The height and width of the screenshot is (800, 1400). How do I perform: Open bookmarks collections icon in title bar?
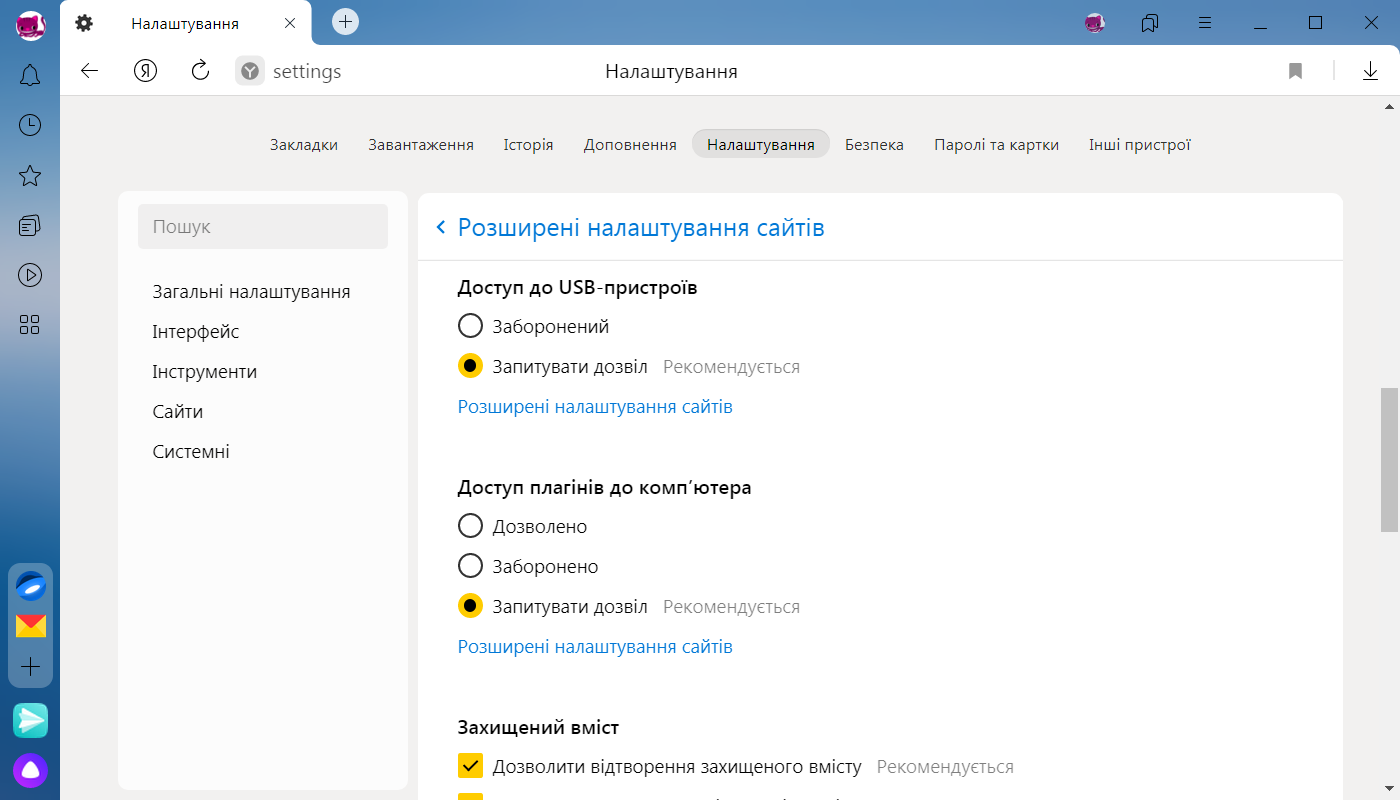[1150, 22]
